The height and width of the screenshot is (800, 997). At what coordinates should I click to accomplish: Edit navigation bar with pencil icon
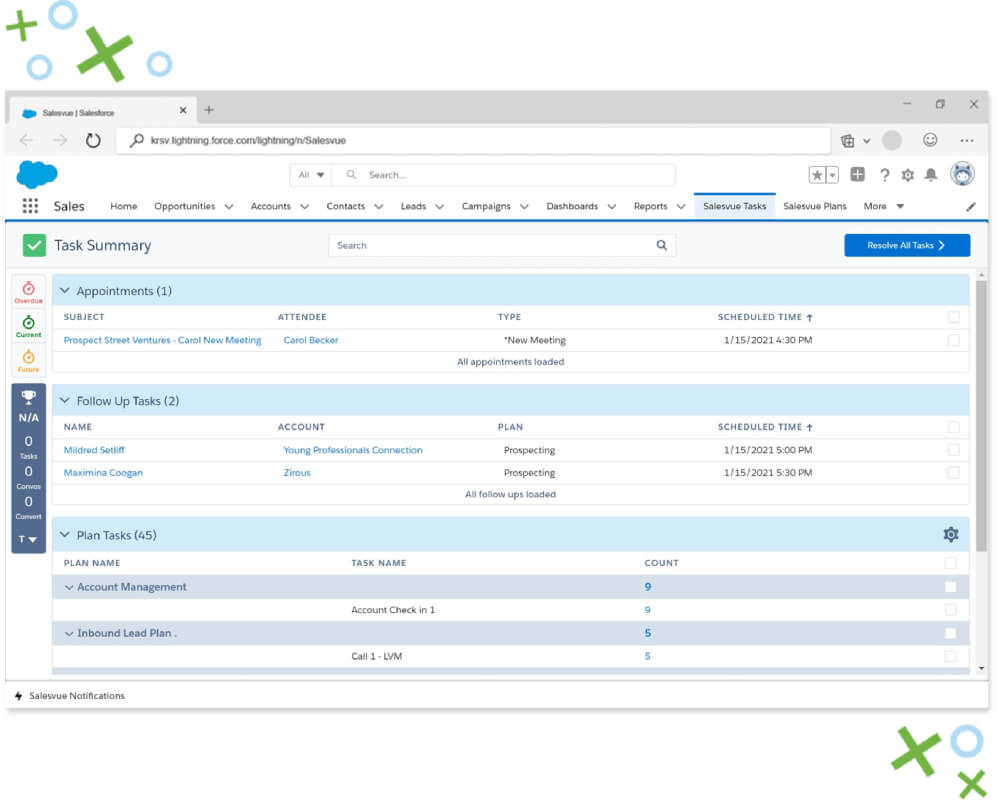point(971,207)
